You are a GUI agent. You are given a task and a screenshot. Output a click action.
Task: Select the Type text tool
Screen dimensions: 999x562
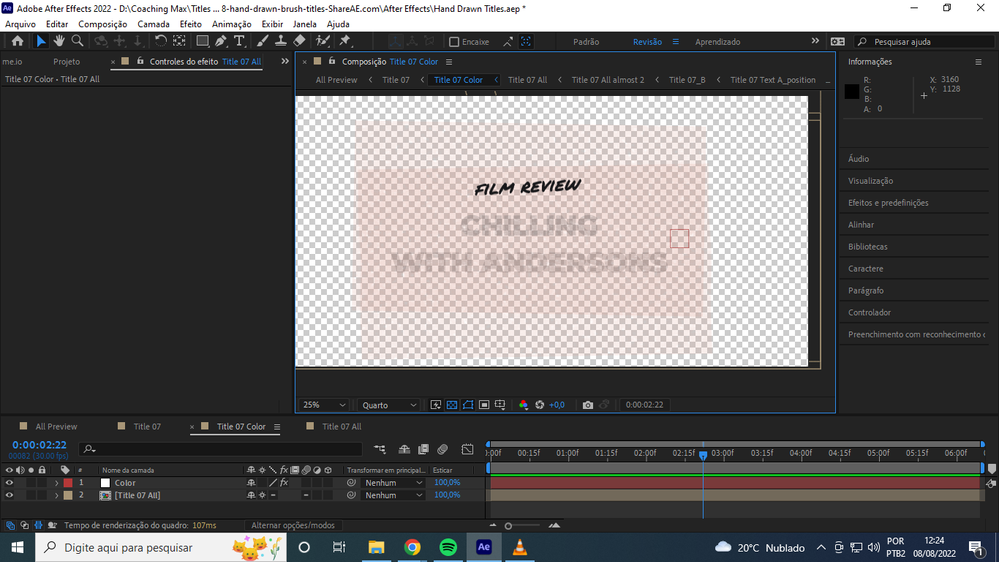[x=239, y=41]
